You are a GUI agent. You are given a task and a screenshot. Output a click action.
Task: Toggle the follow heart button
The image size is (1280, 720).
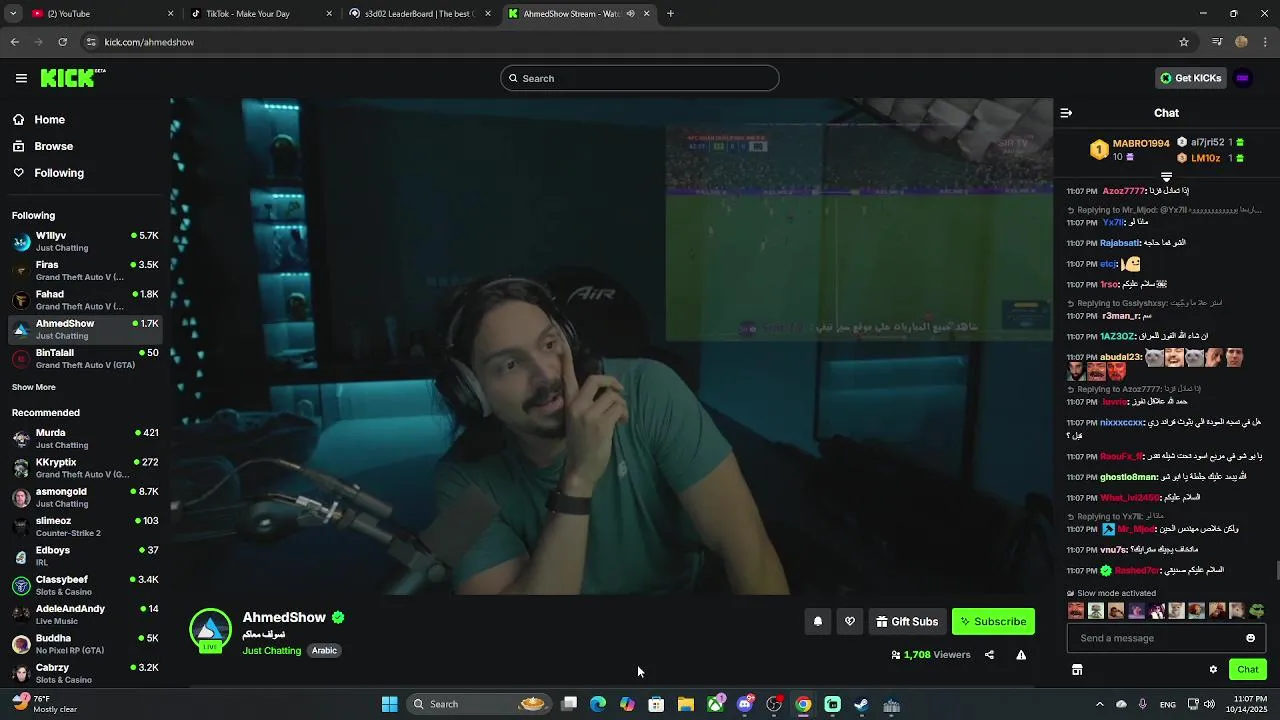(850, 621)
